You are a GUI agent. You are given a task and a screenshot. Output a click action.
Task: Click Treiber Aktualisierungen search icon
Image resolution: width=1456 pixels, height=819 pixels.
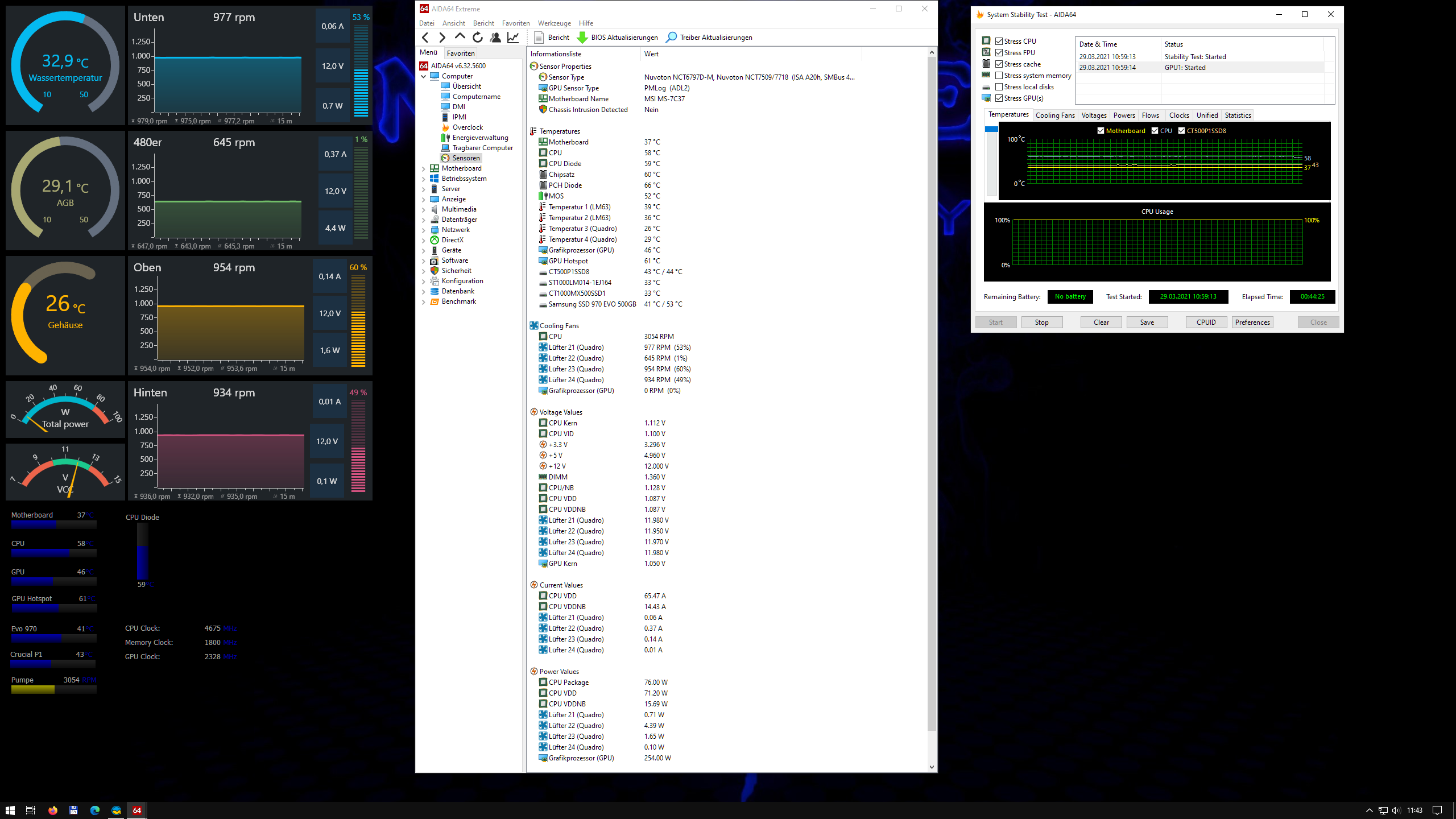672,38
